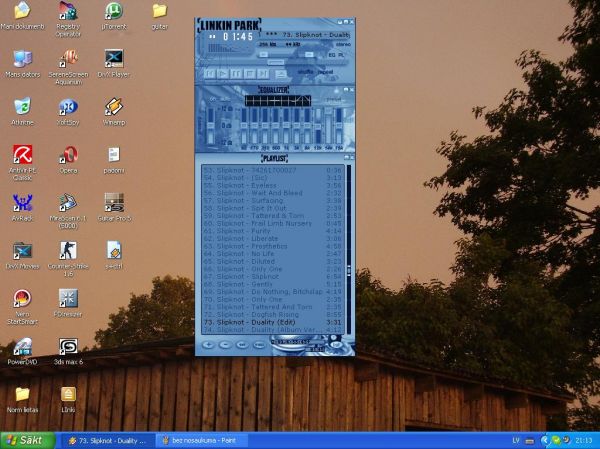The width and height of the screenshot is (600, 449).
Task: Open the guitar folder icon
Action: [x=160, y=16]
